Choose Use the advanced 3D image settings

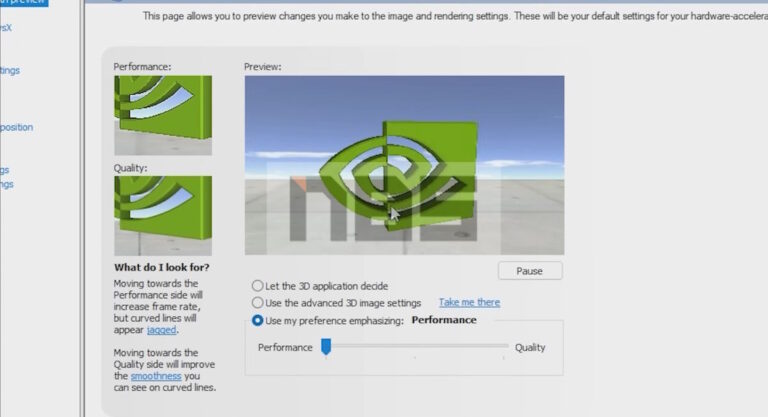(x=258, y=303)
